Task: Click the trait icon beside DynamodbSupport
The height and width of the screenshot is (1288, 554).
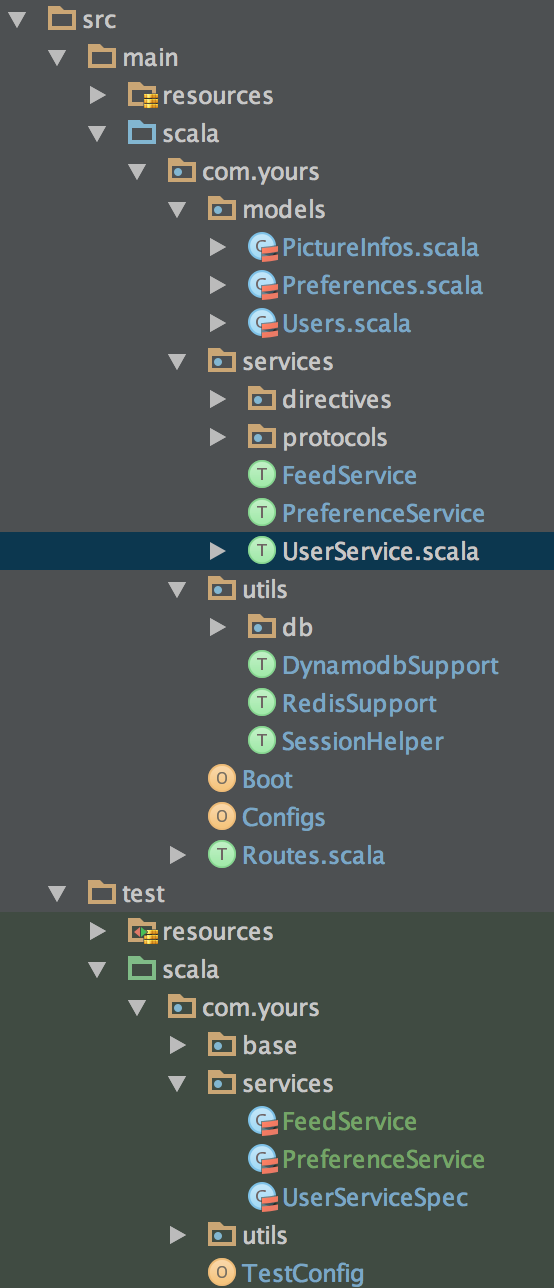Action: (x=261, y=665)
